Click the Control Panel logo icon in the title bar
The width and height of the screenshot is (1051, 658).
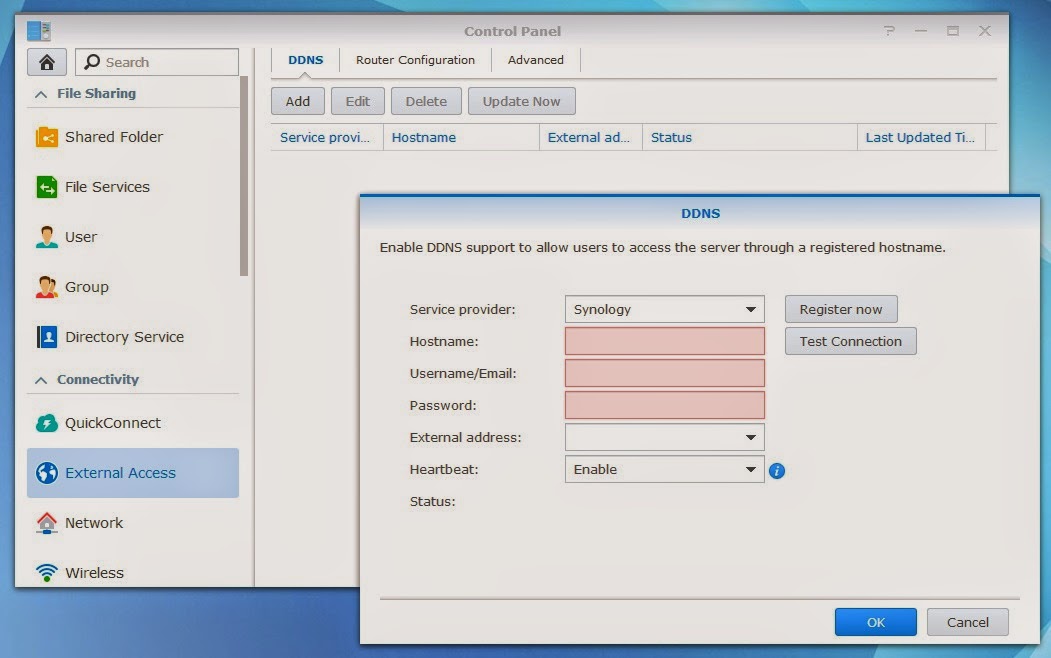(x=38, y=31)
